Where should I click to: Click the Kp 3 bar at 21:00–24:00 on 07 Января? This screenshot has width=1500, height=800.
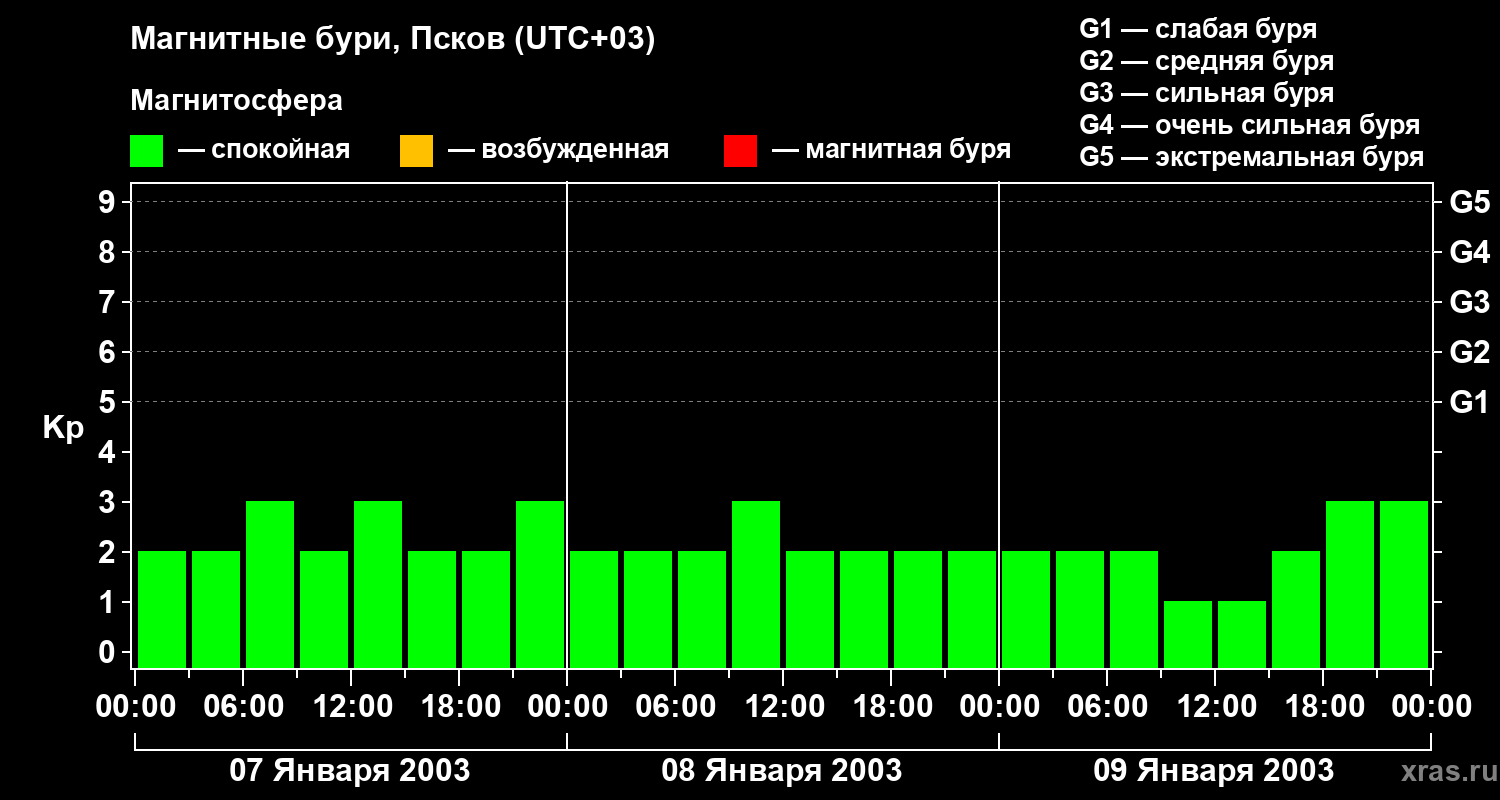point(540,584)
